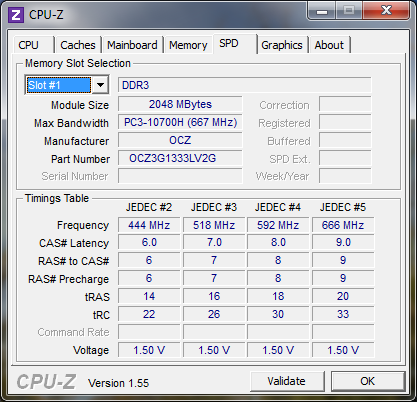Click the OCZ3G1333LV2G part number field
This screenshot has height=404, width=419.
click(180, 158)
